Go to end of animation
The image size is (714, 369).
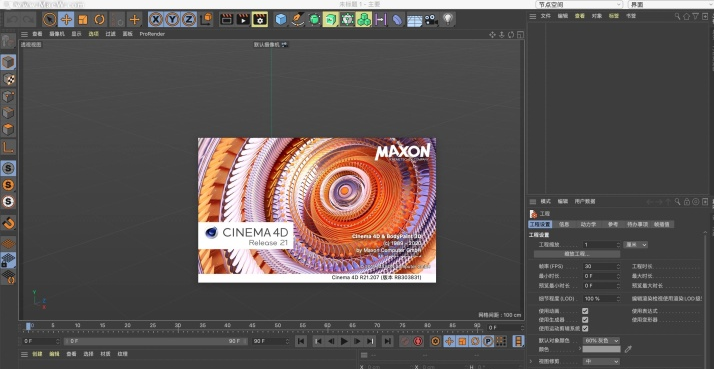(x=388, y=341)
